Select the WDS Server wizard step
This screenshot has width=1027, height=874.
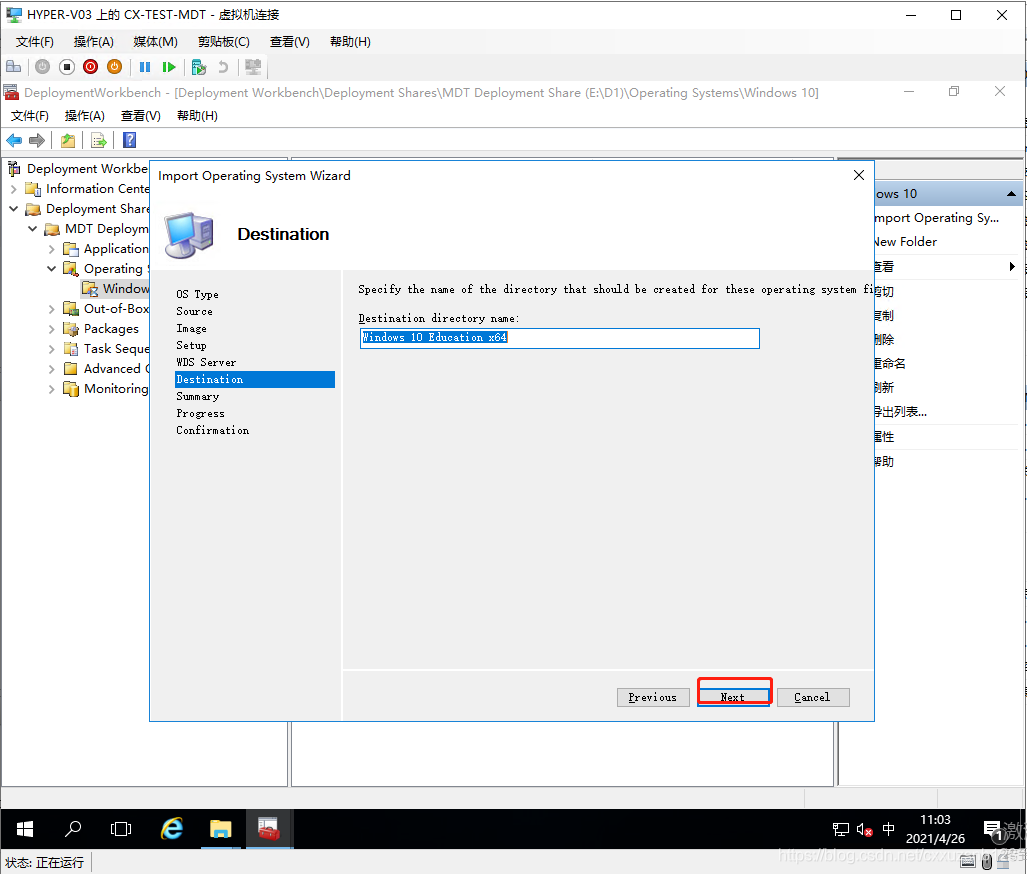click(x=206, y=362)
